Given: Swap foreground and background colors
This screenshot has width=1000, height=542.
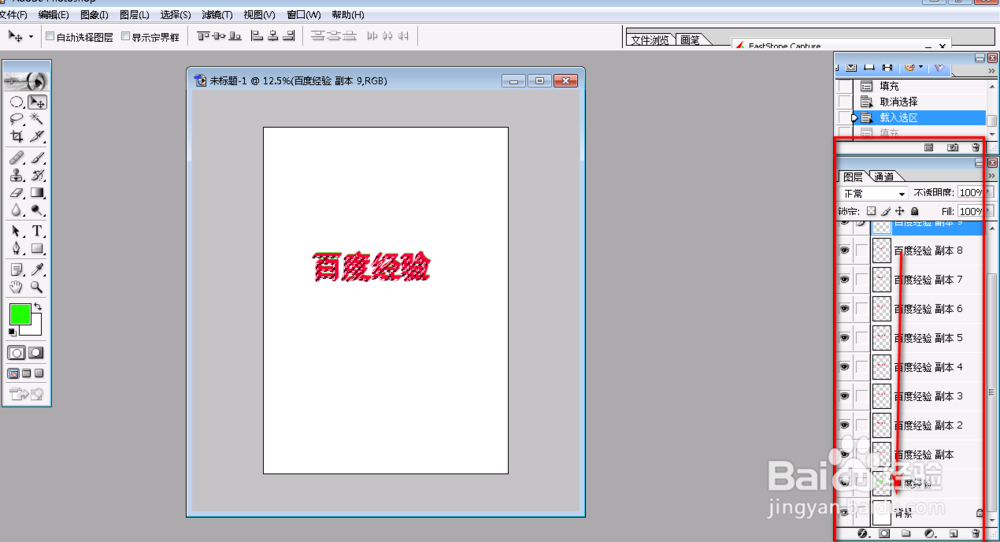Looking at the screenshot, I should (x=38, y=307).
